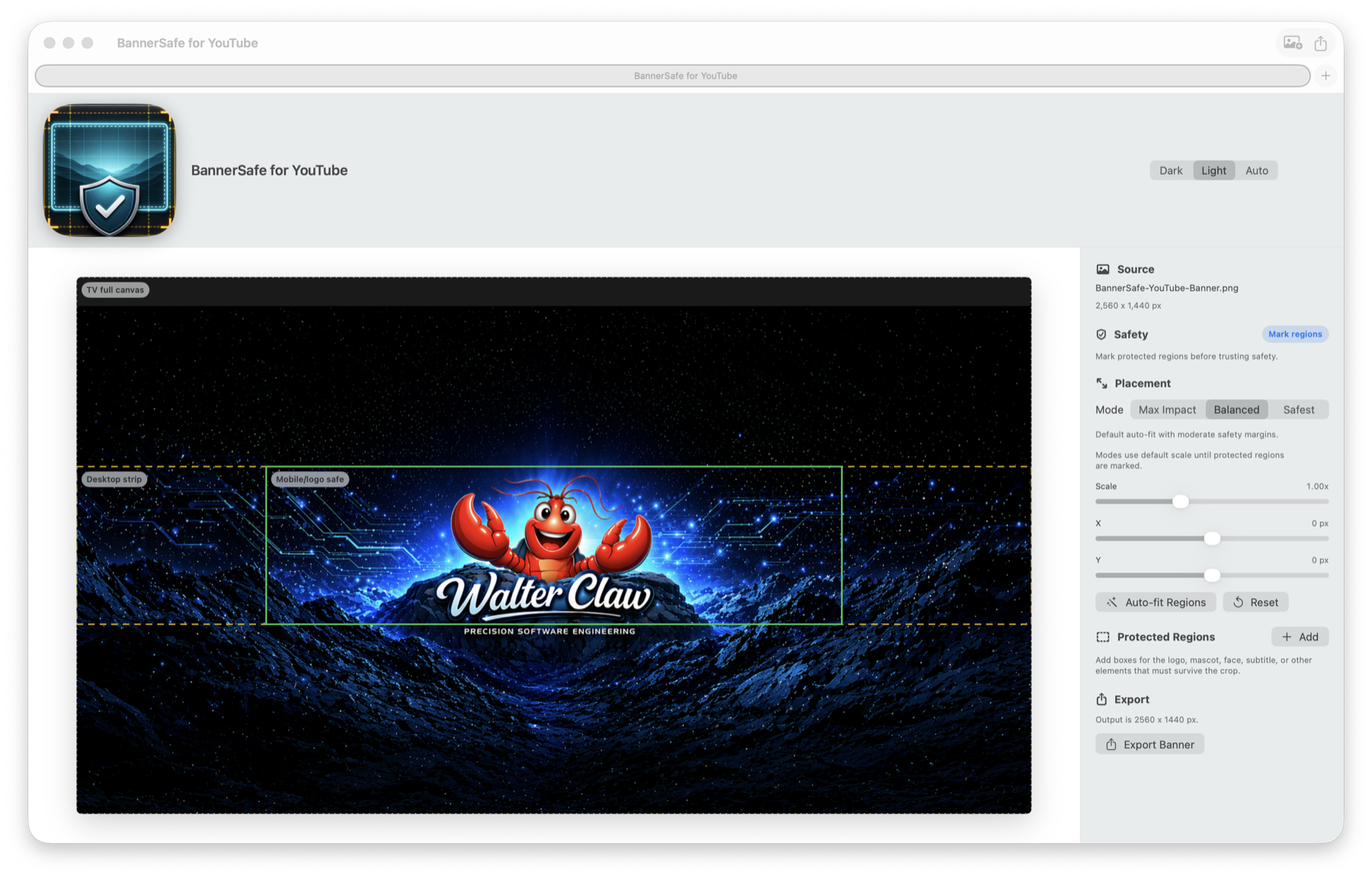1372x878 pixels.
Task: Click the 'Precision Software Engineering' tagline
Action: coord(550,631)
